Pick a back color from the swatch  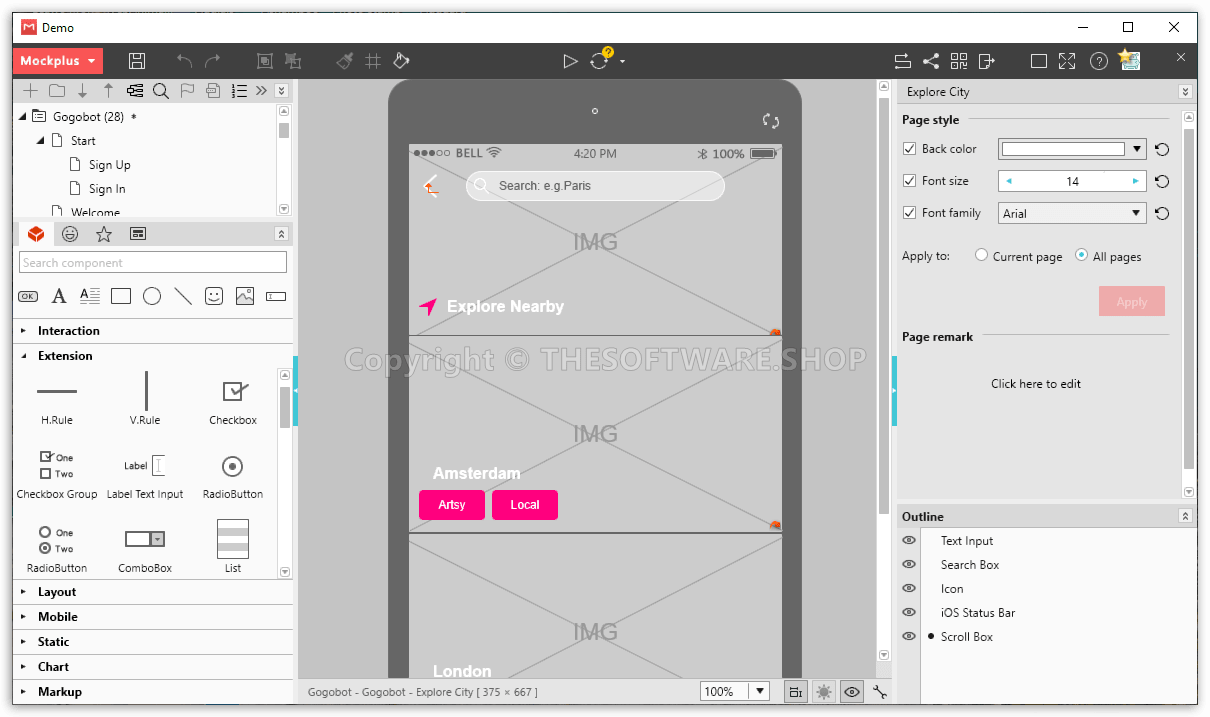(1065, 148)
